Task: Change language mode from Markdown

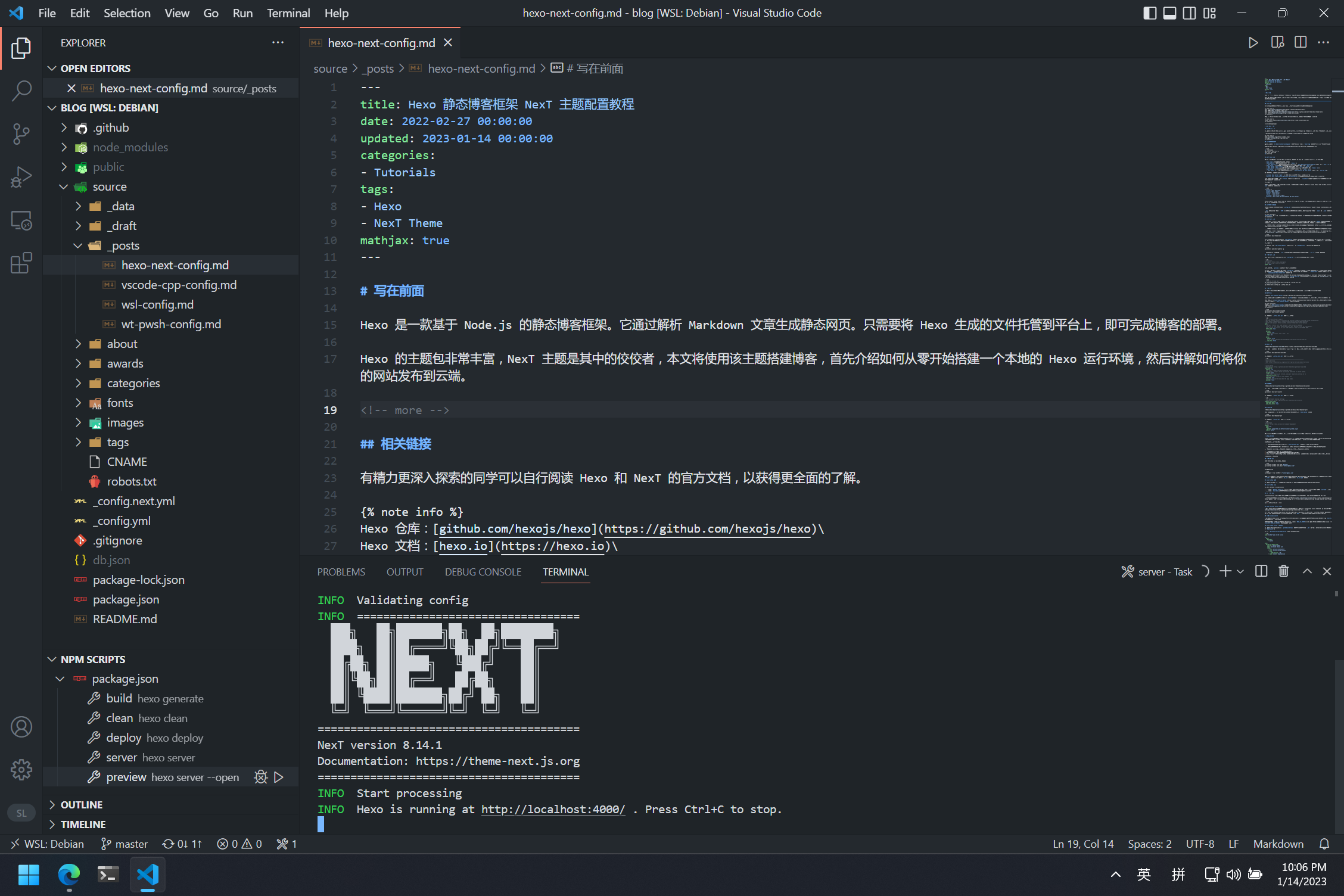Action: click(1278, 844)
